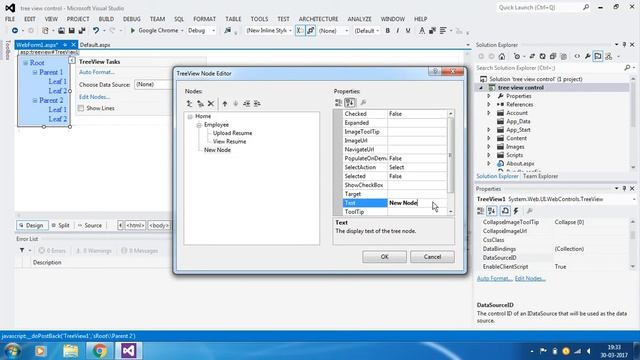Cancel the TreeView Node Editor dialog

point(432,257)
